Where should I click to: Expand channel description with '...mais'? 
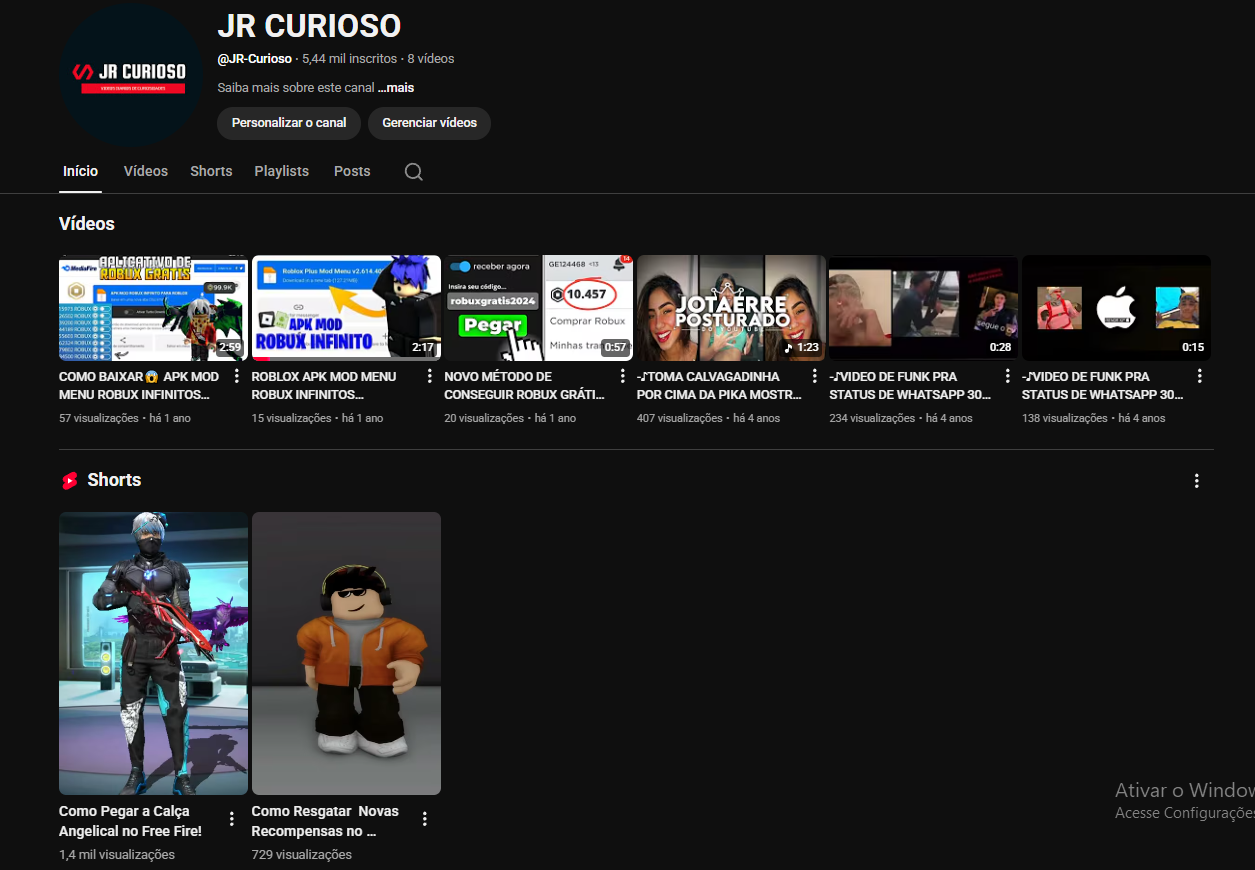tap(396, 88)
